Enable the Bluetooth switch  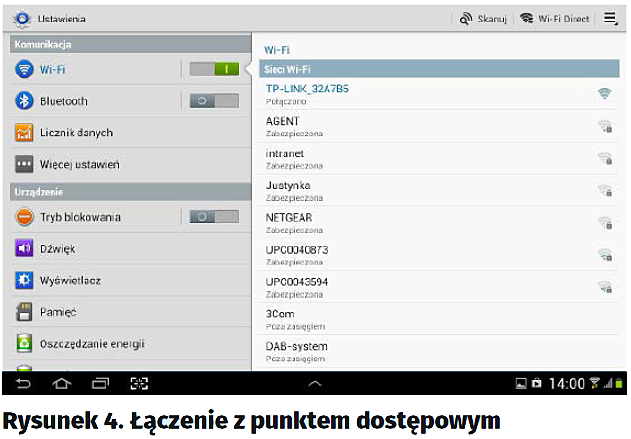214,101
